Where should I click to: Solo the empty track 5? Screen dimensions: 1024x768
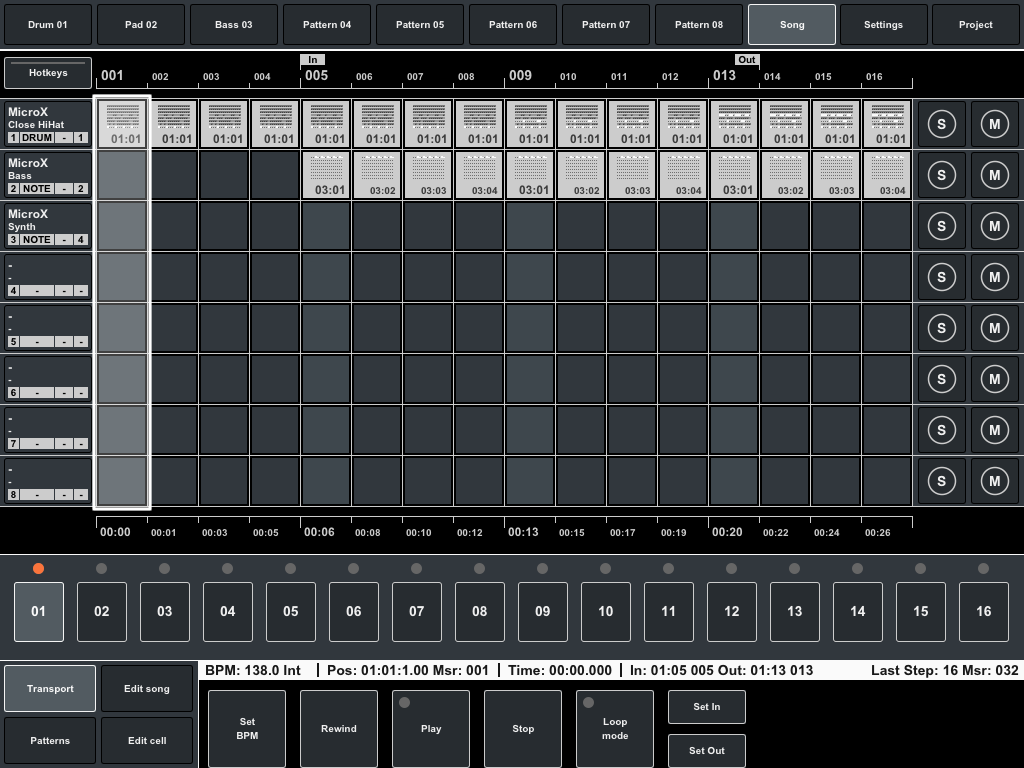tap(941, 328)
